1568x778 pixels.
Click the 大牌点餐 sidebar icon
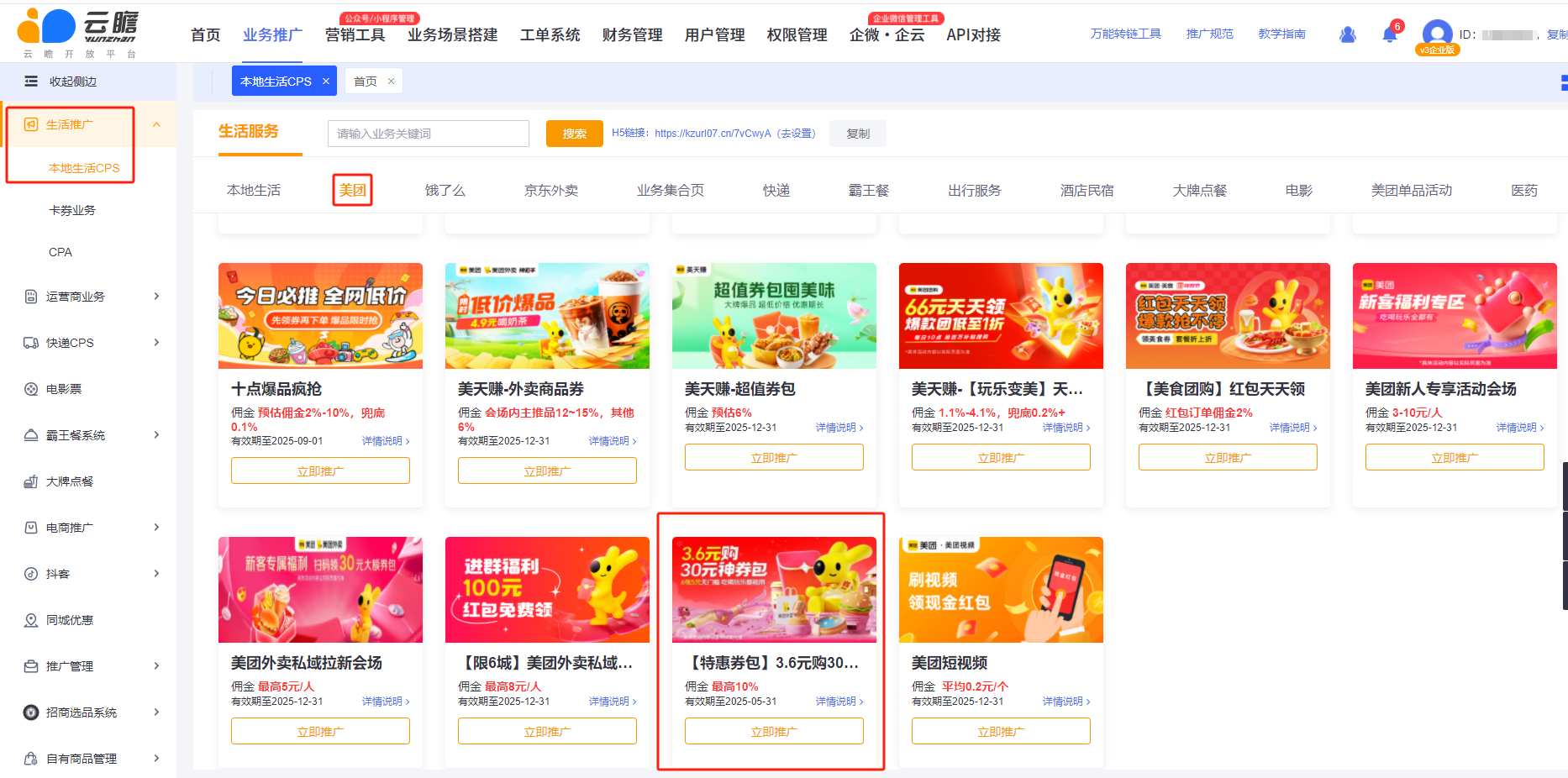pos(31,481)
